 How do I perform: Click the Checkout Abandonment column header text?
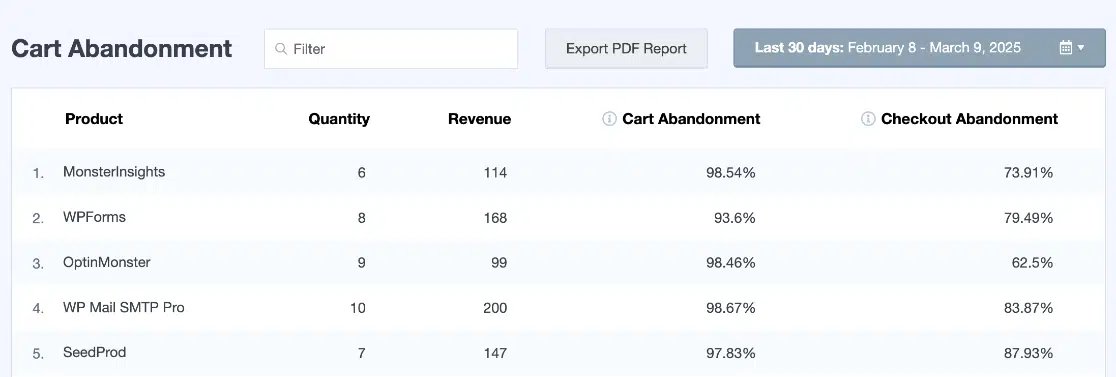pos(969,119)
